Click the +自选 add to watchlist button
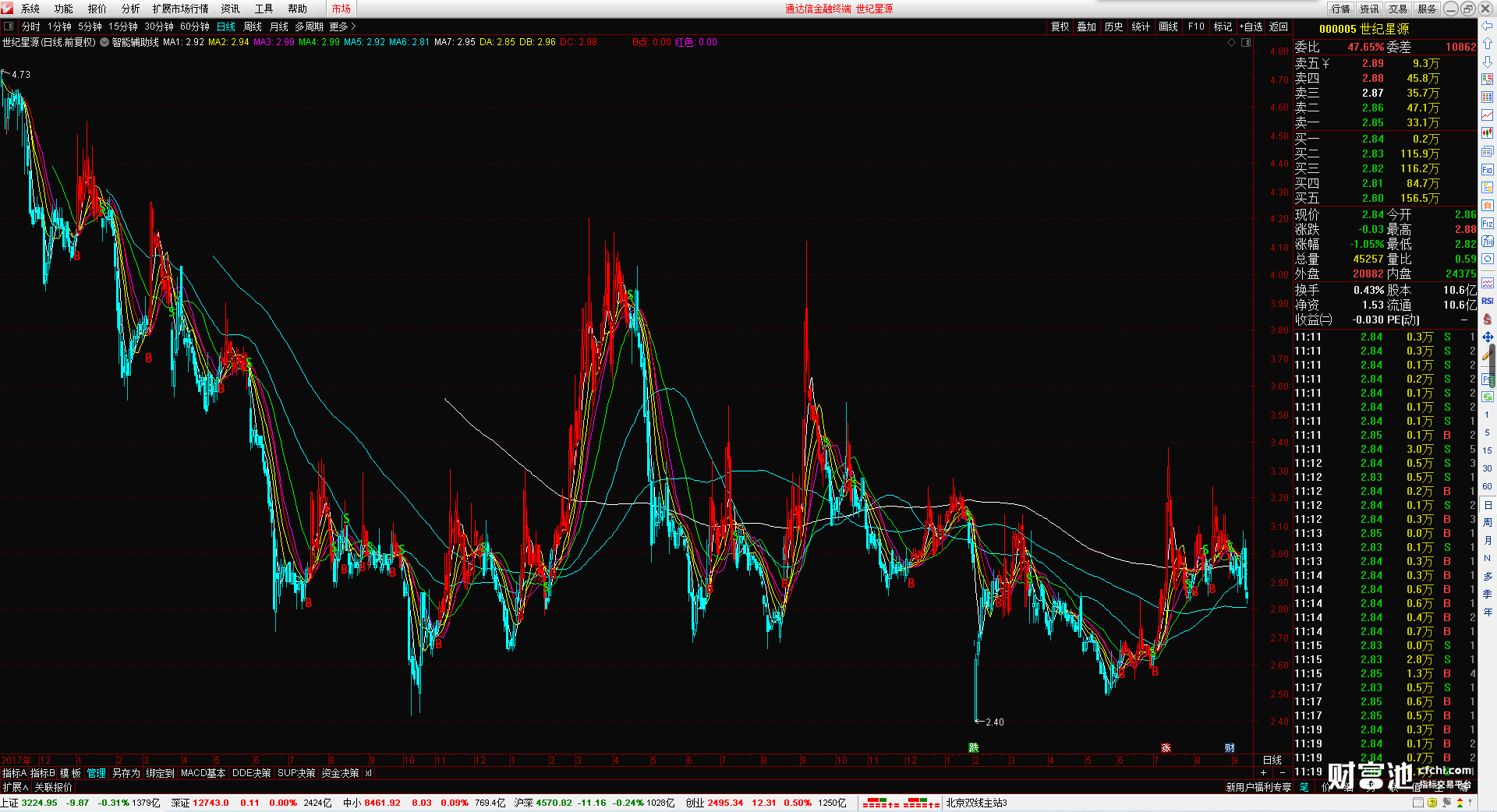This screenshot has height=812, width=1497. click(x=1251, y=26)
